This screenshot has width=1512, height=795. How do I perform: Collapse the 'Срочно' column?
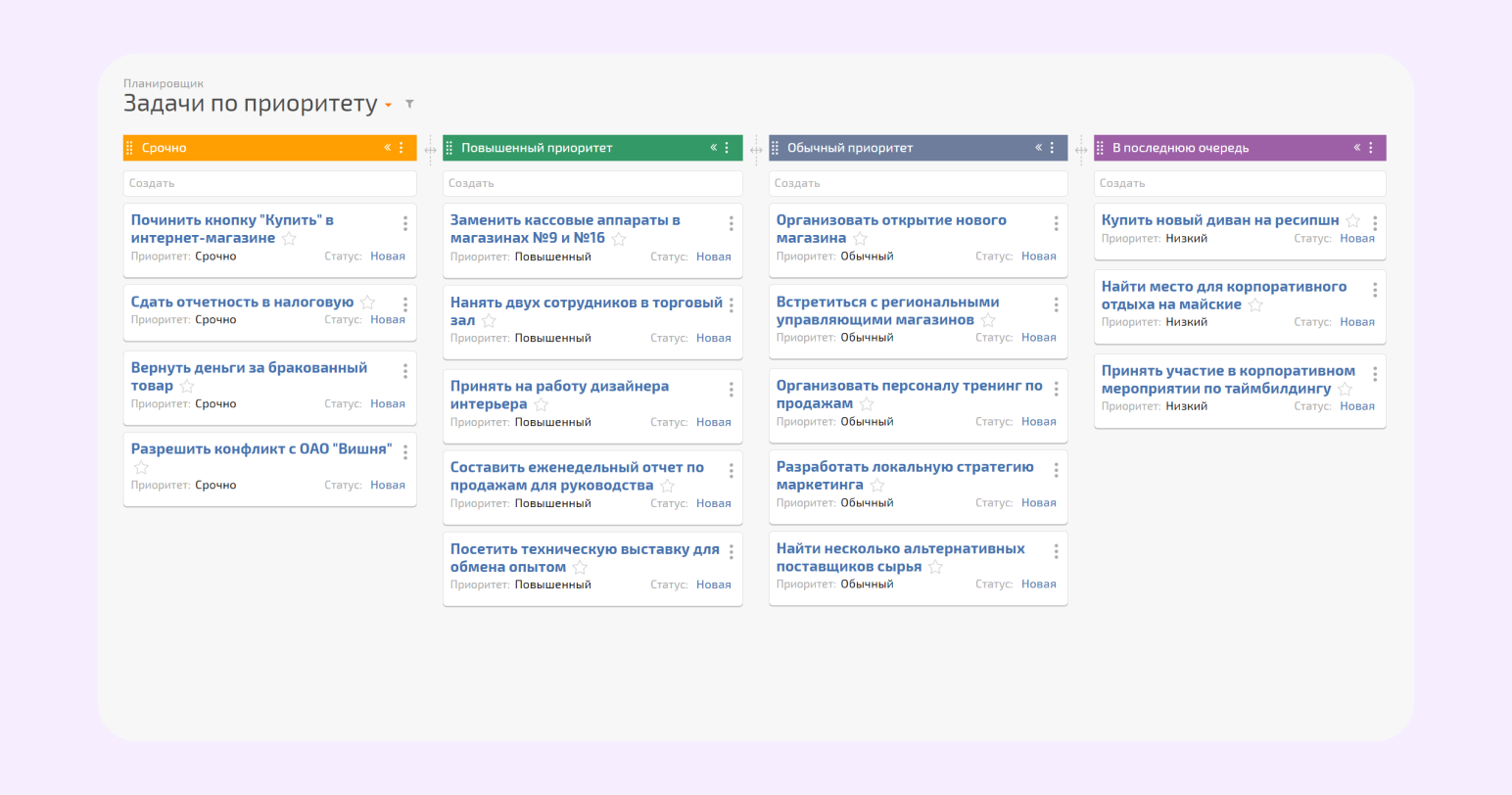click(388, 148)
